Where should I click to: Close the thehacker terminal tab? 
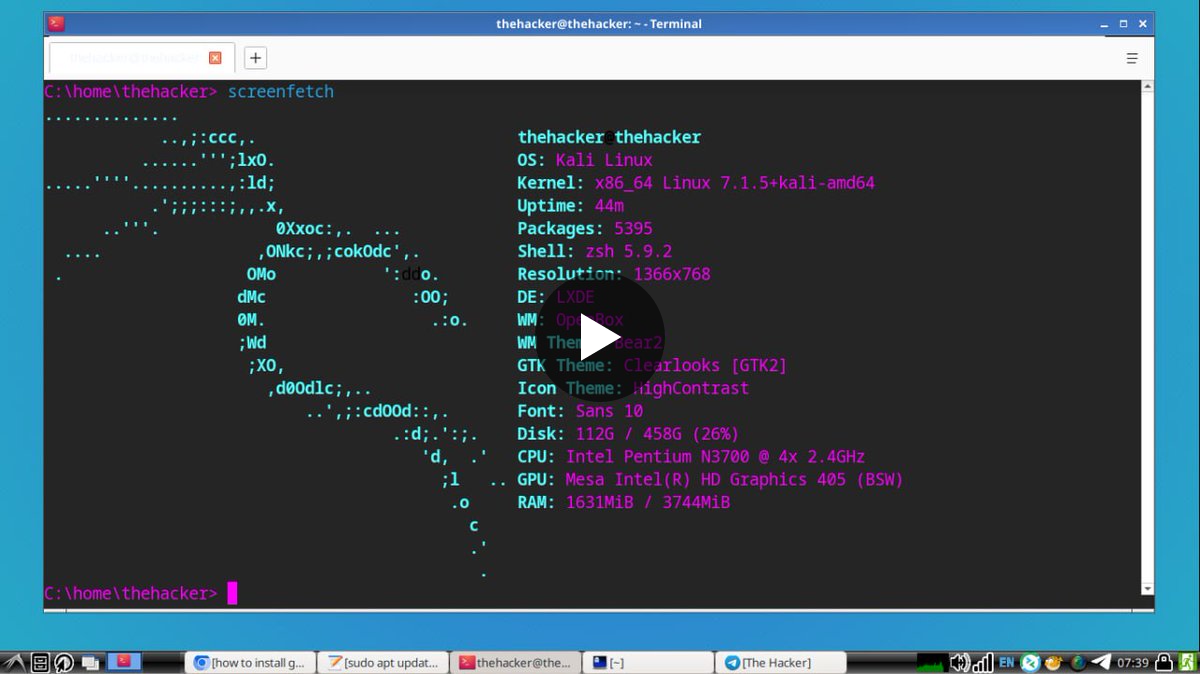point(215,58)
